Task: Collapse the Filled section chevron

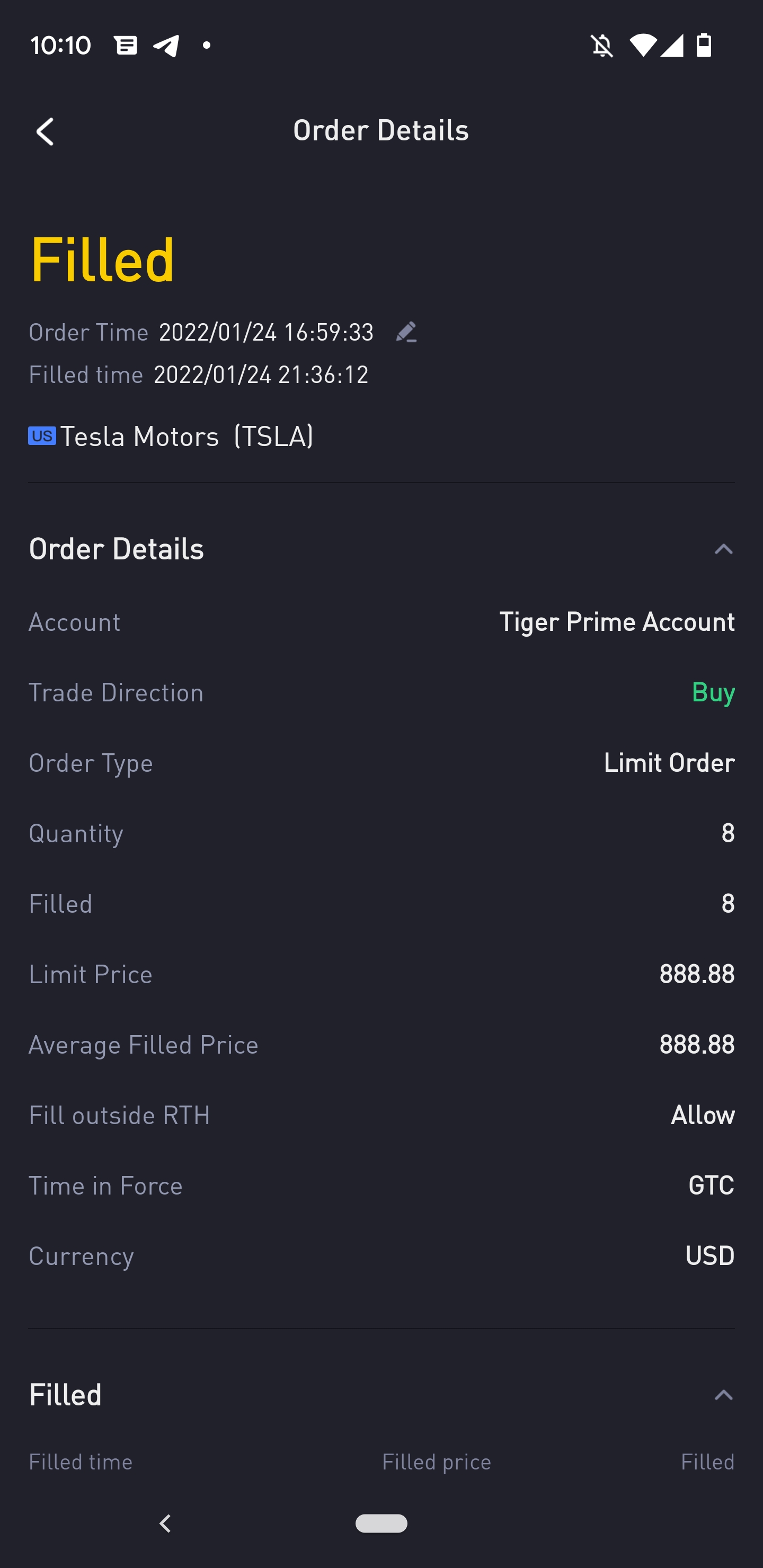Action: pyautogui.click(x=723, y=1395)
